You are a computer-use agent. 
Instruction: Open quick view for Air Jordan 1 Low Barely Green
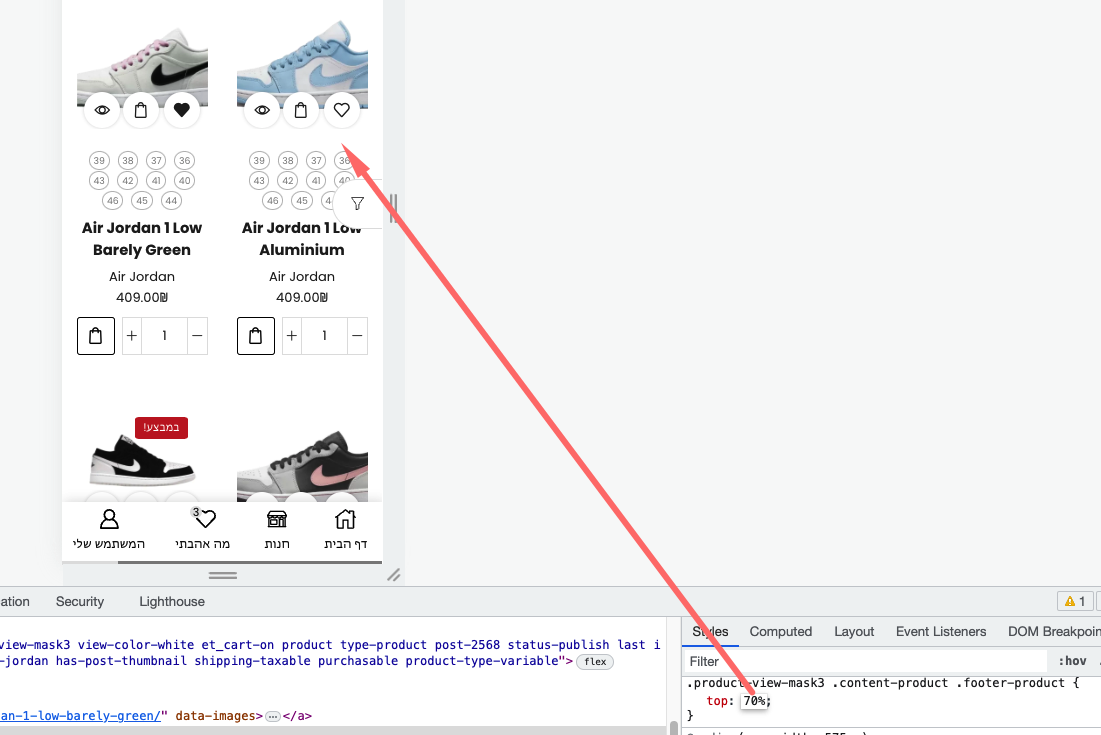[103, 110]
